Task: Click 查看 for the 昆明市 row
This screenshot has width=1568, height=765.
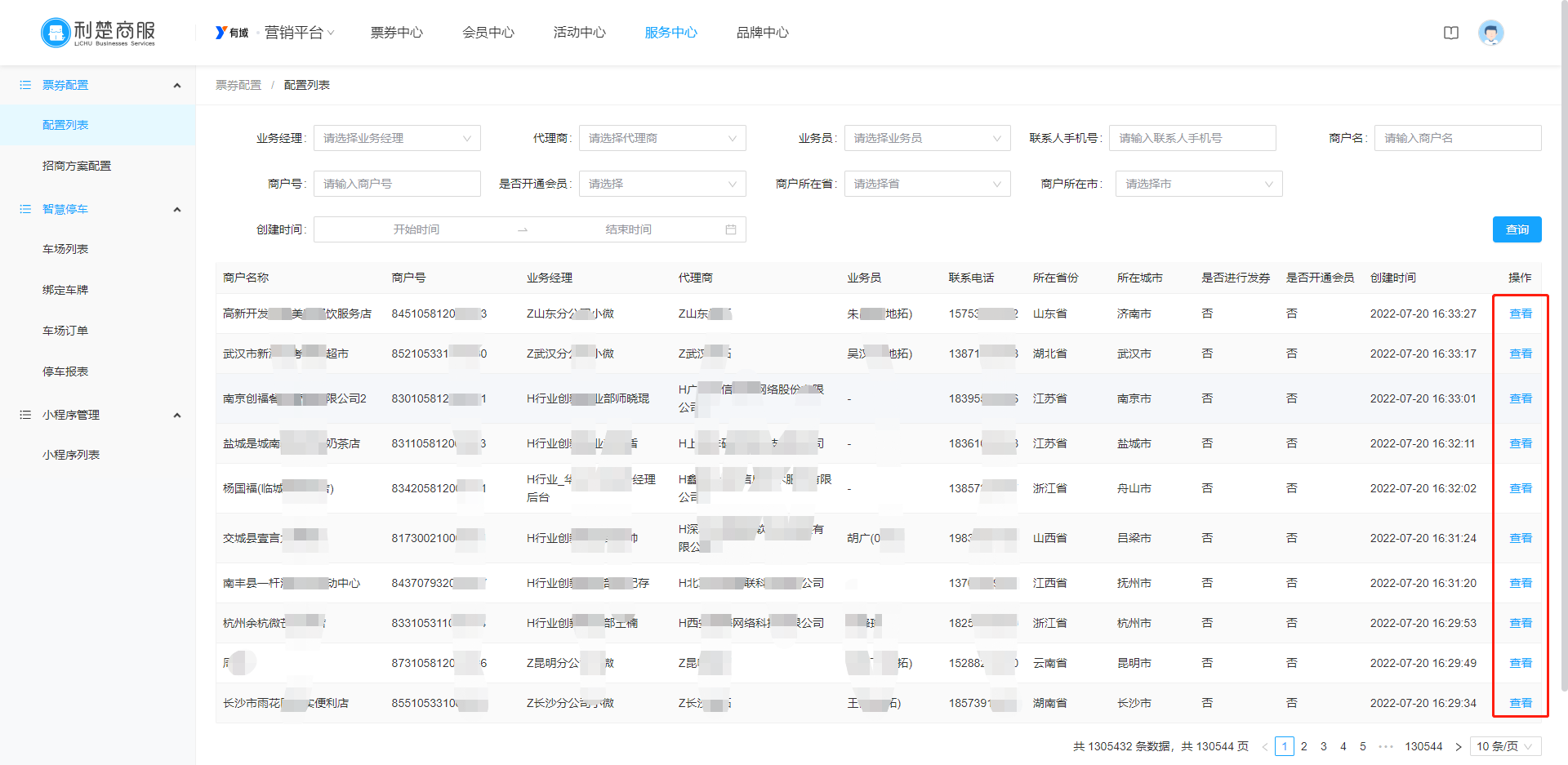Action: pos(1521,663)
